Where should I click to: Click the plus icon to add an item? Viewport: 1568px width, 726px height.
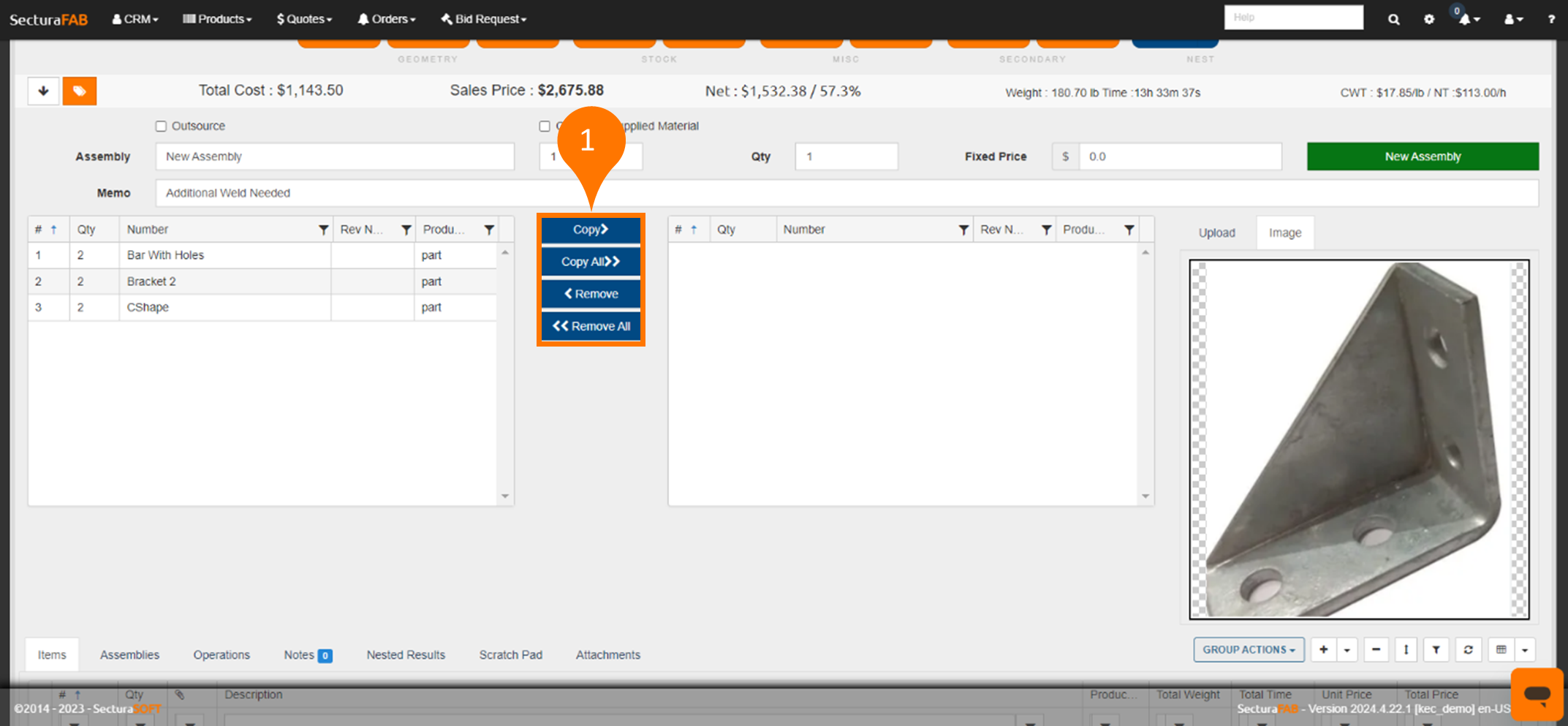click(x=1323, y=649)
